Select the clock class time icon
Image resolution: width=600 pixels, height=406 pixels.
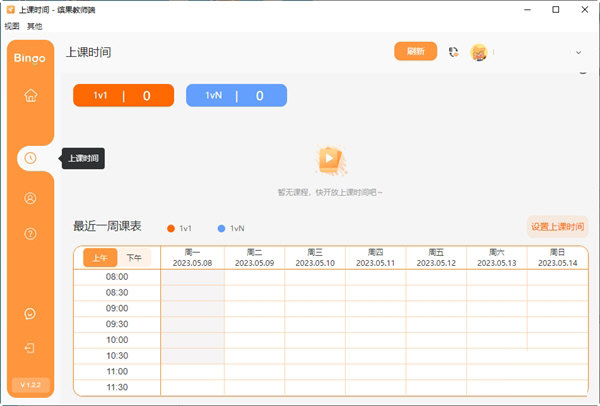point(30,158)
